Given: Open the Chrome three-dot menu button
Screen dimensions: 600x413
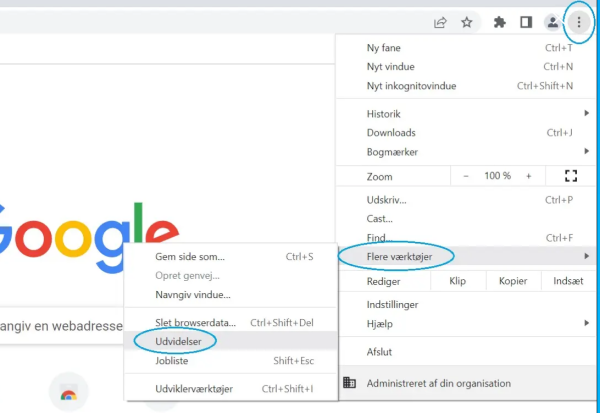Looking at the screenshot, I should tap(579, 22).
